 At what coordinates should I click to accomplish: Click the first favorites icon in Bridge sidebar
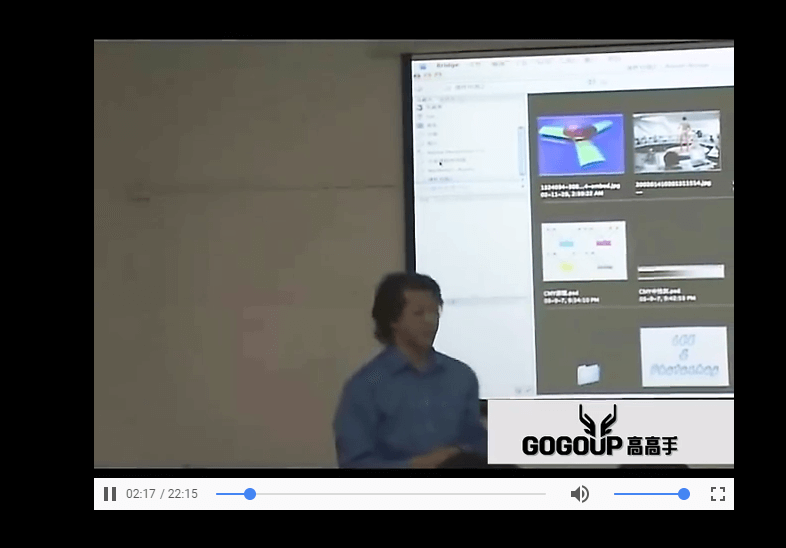coord(420,107)
